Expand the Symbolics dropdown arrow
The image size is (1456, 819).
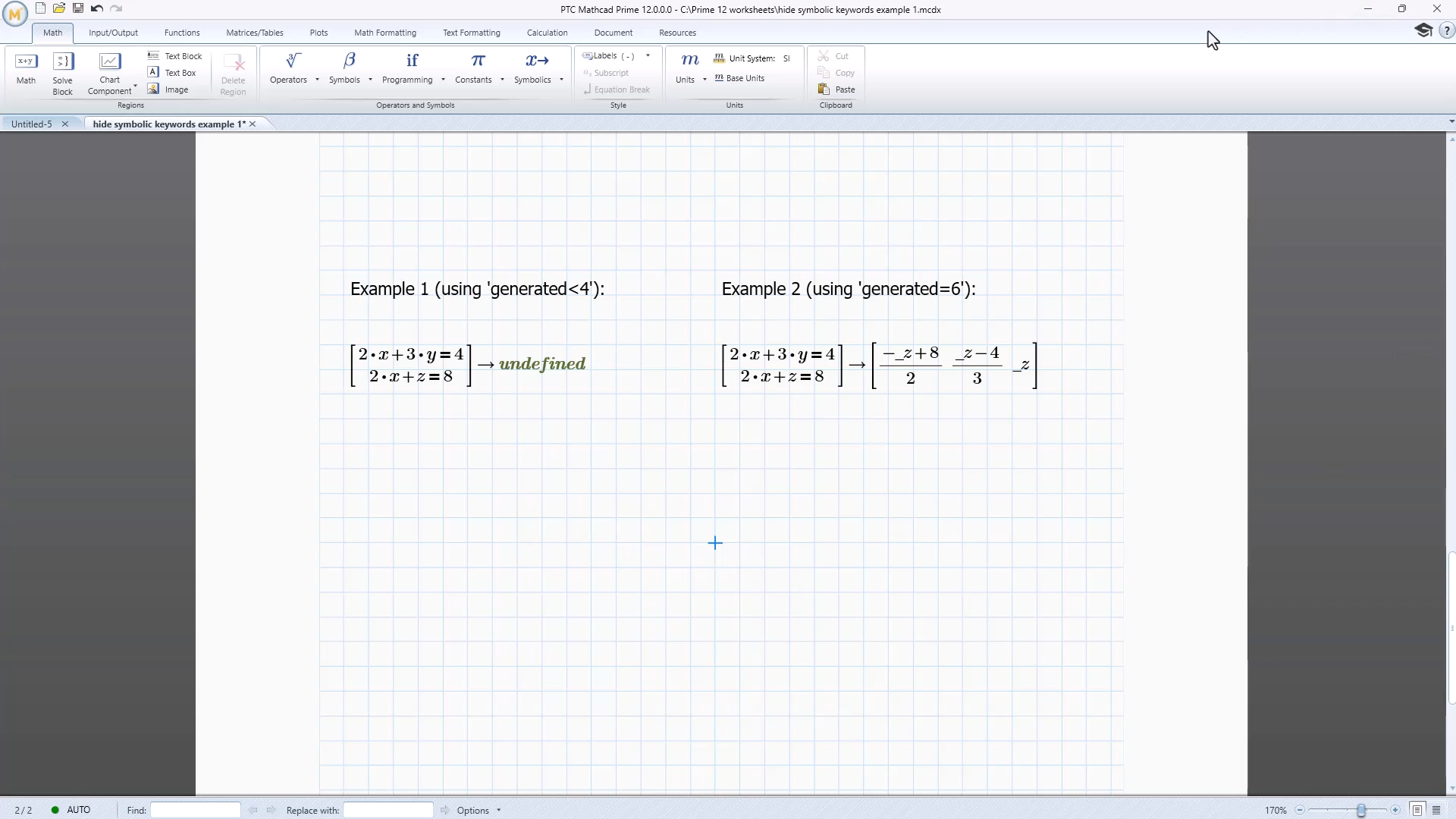[561, 80]
